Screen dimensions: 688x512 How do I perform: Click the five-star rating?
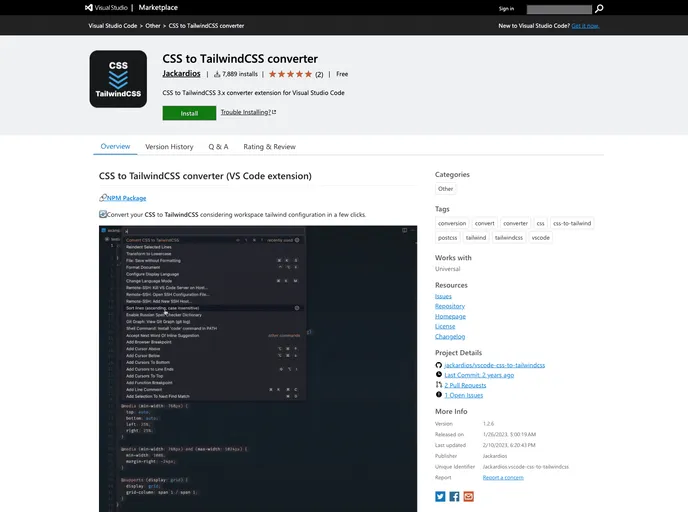pyautogui.click(x=290, y=74)
